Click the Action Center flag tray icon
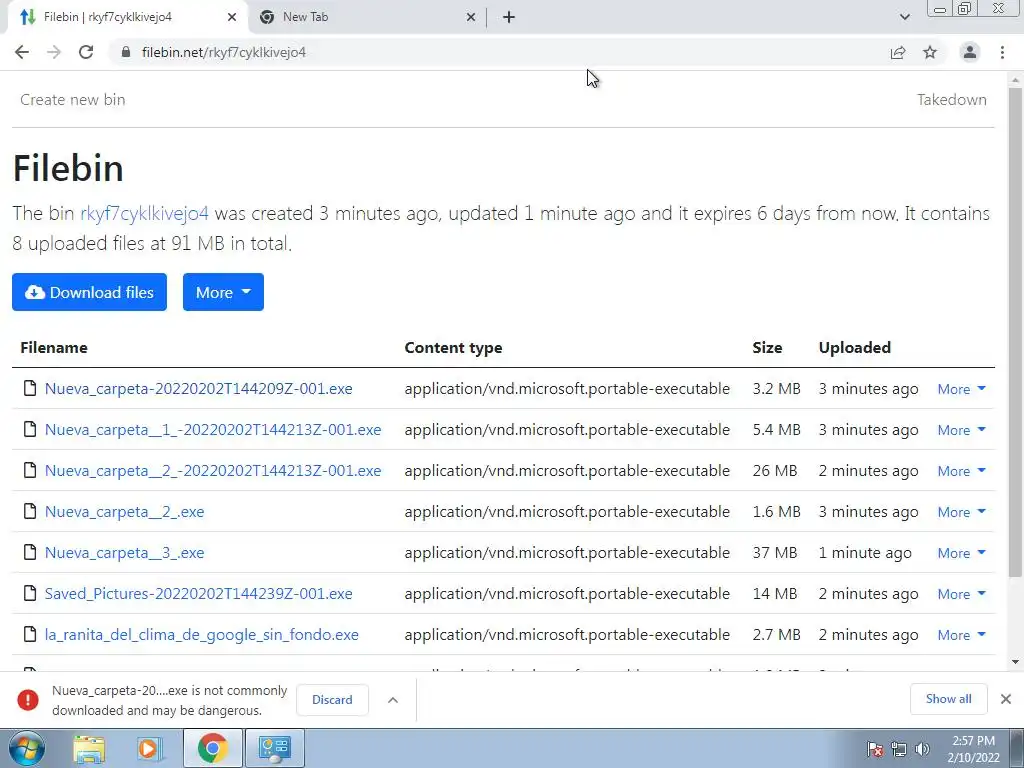1024x768 pixels. (x=875, y=749)
